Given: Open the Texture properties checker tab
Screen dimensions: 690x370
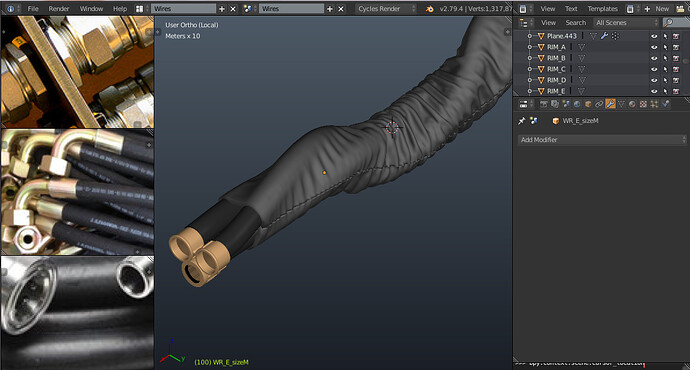Looking at the screenshot, I should tap(643, 104).
